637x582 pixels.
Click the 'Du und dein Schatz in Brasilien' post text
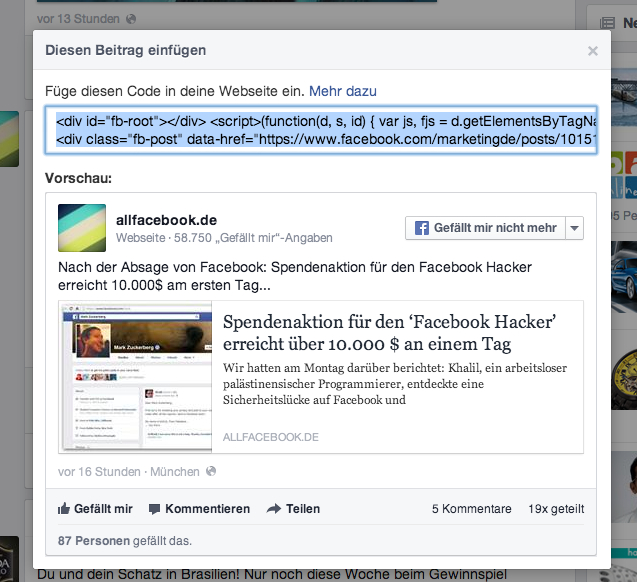[x=272, y=575]
